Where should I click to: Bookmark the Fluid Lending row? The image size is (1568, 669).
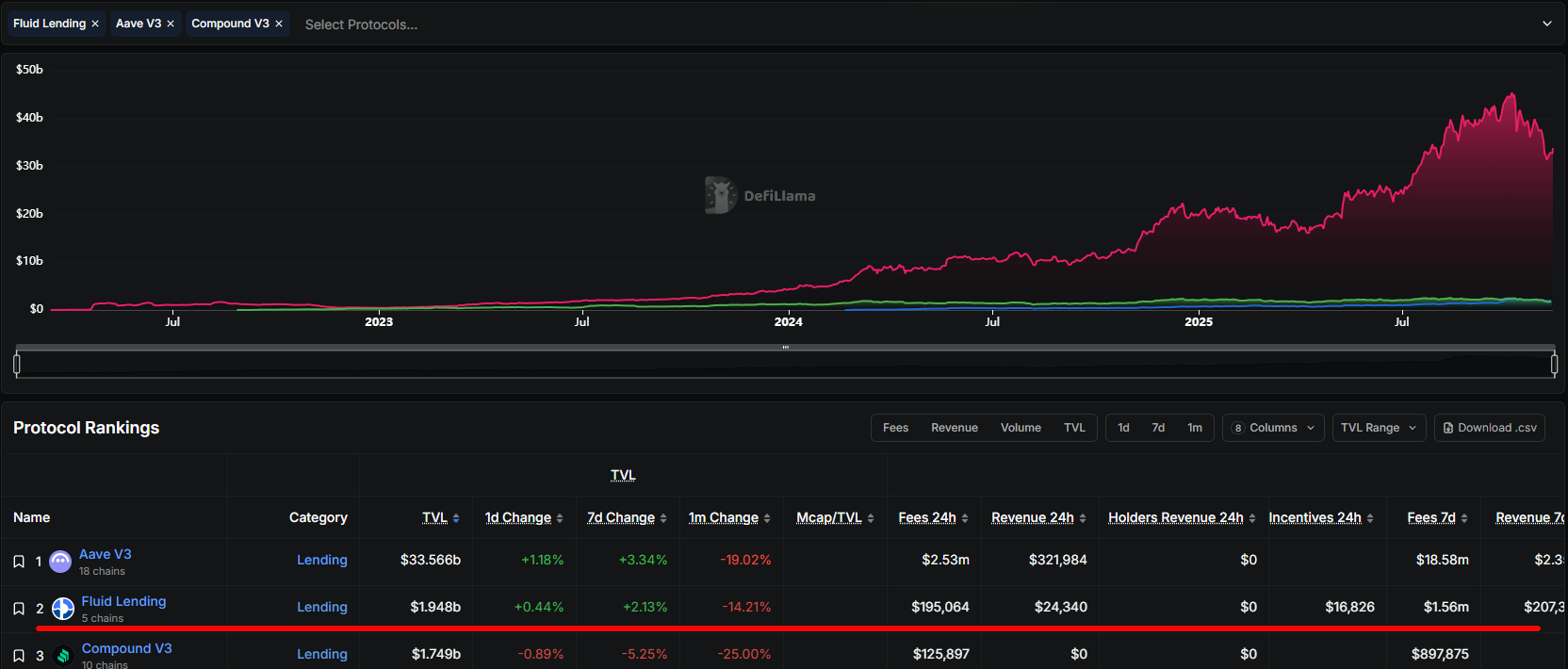click(x=19, y=609)
